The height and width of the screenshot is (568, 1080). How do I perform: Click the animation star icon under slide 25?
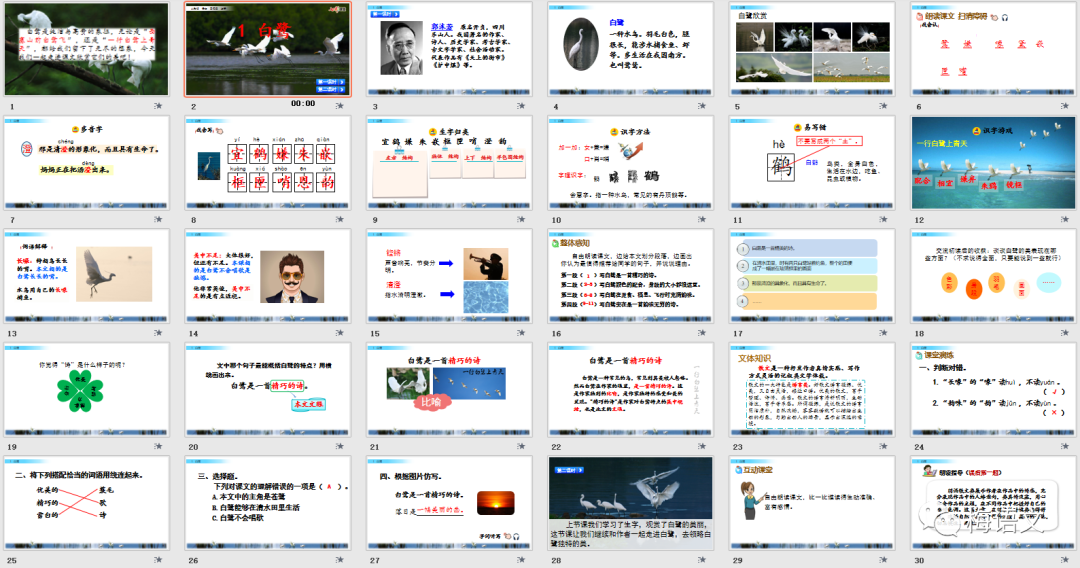pyautogui.click(x=158, y=559)
